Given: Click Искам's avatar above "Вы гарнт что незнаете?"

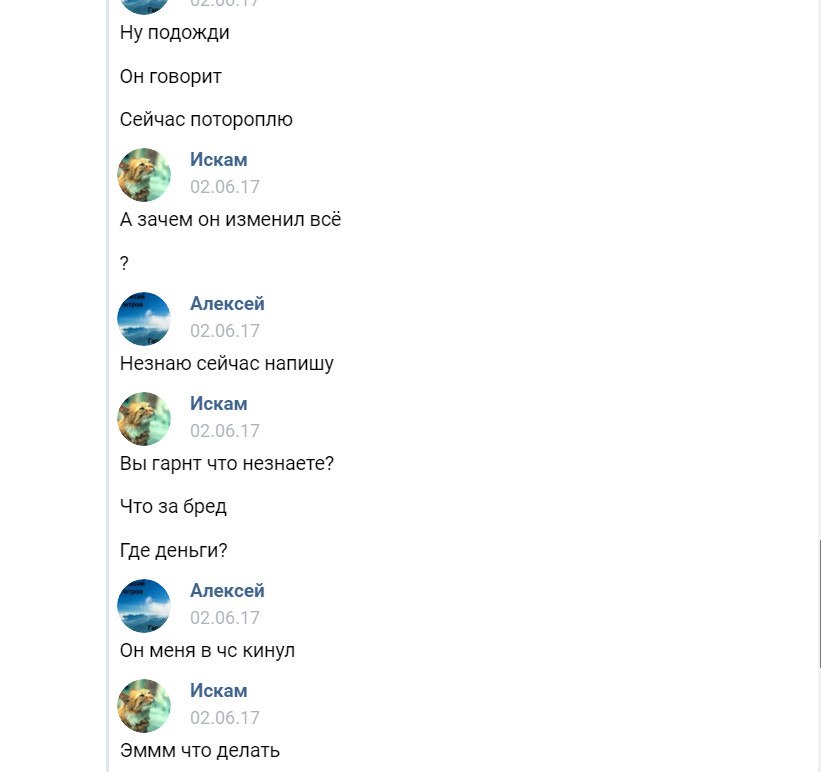Looking at the screenshot, I should pyautogui.click(x=144, y=419).
